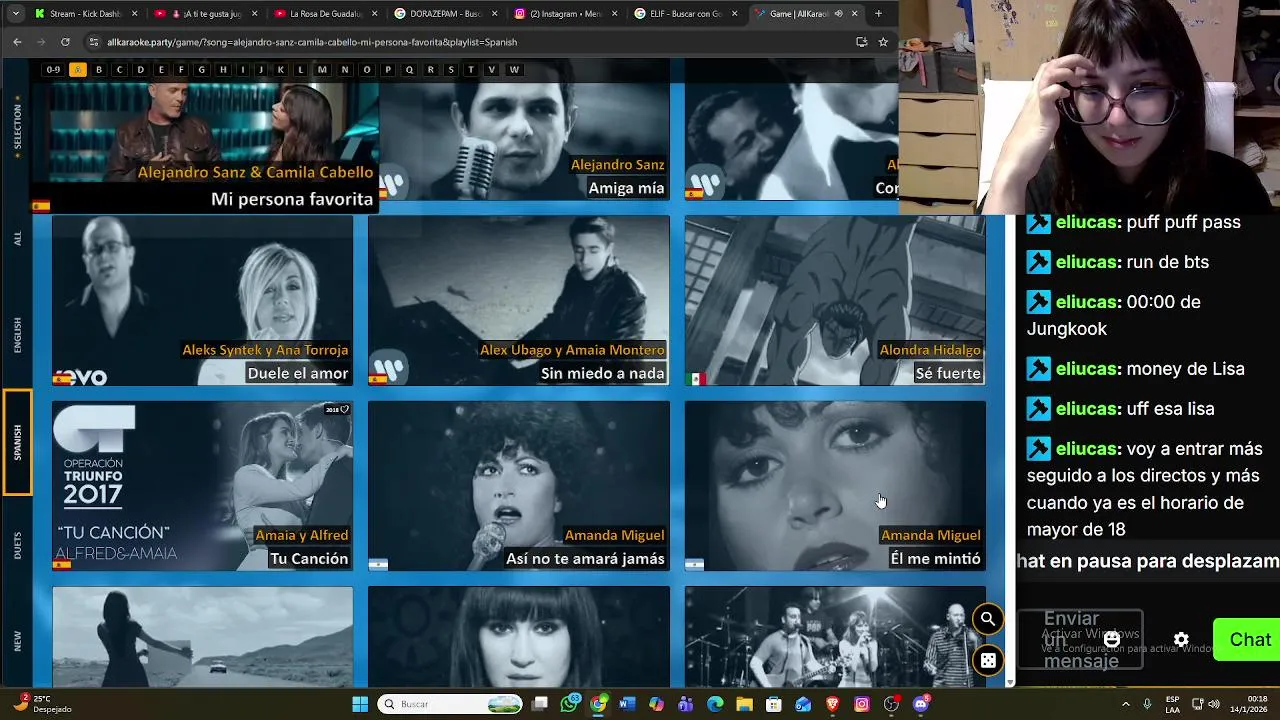1280x720 pixels.
Task: Open a new browser tab
Action: [878, 14]
